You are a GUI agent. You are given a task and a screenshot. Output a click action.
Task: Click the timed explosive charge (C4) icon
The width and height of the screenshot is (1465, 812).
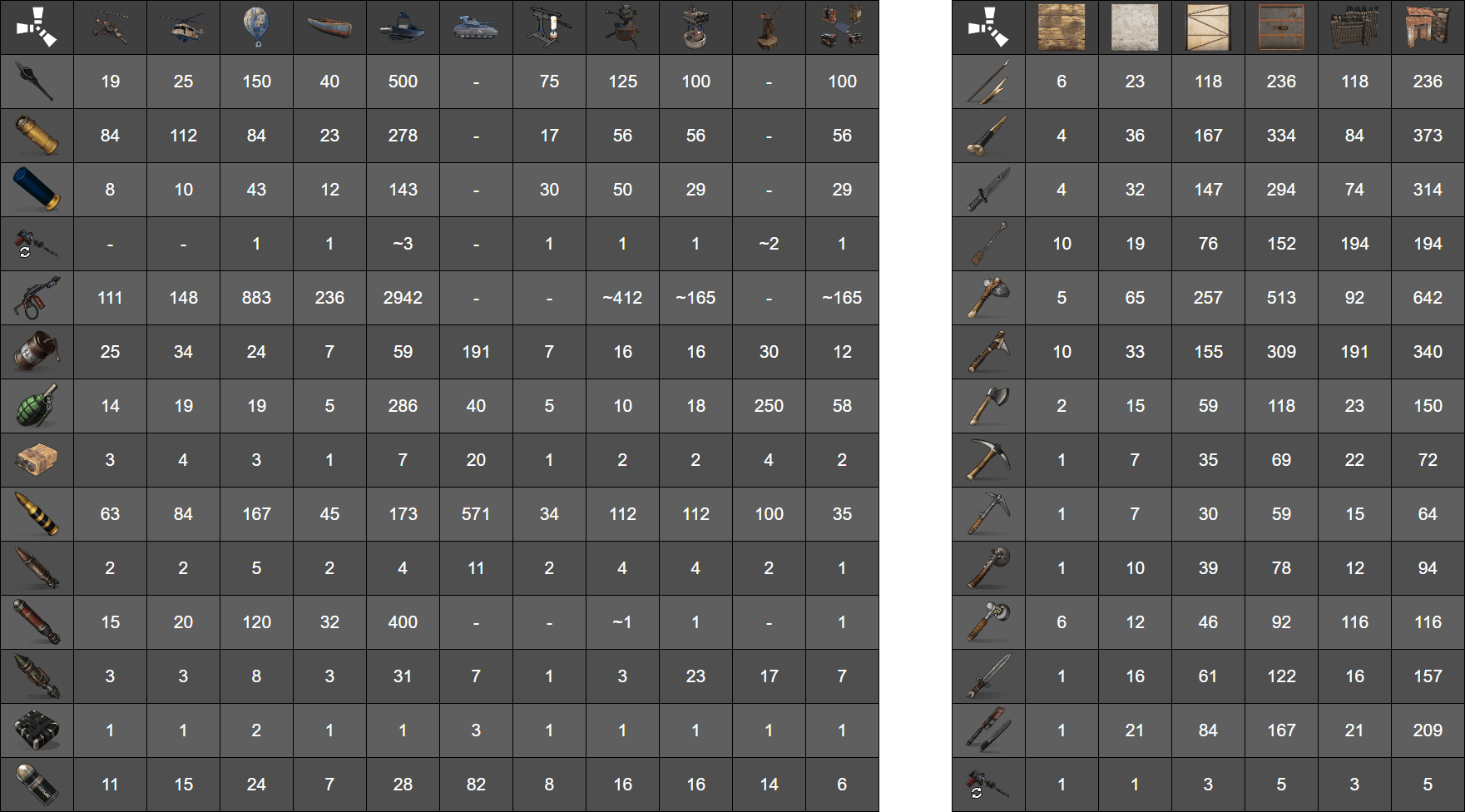coord(37,730)
